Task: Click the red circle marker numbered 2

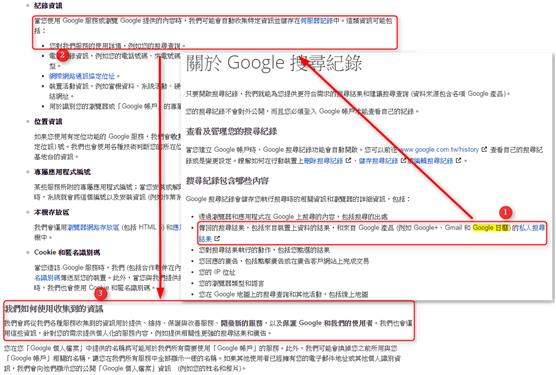Action: [x=62, y=55]
